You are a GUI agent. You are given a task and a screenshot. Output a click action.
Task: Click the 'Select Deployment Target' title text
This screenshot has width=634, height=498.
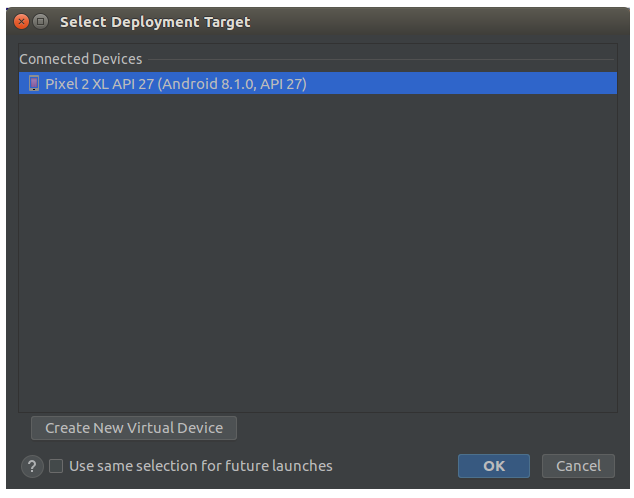tap(155, 21)
